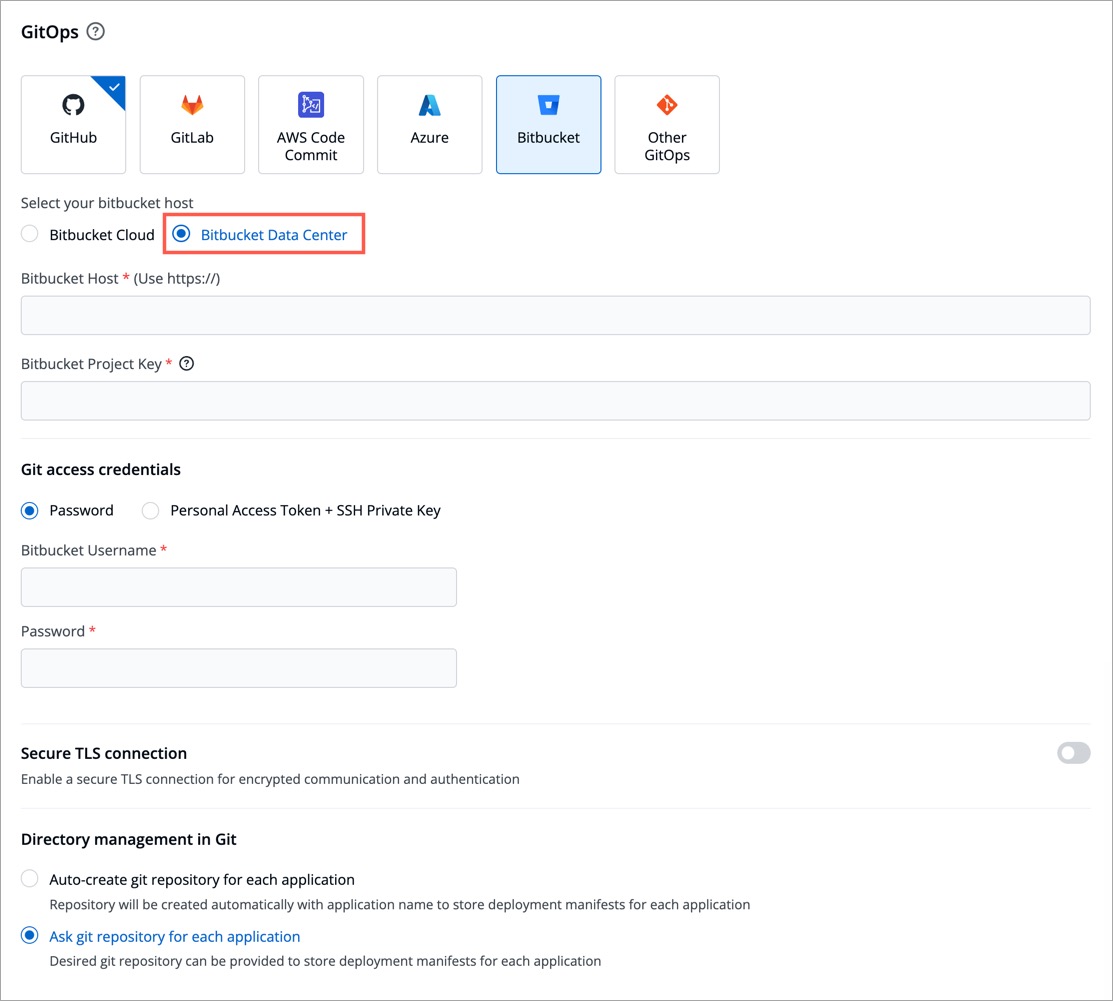Choose Auto-create git repository for each application
1113x1001 pixels.
tap(30, 880)
